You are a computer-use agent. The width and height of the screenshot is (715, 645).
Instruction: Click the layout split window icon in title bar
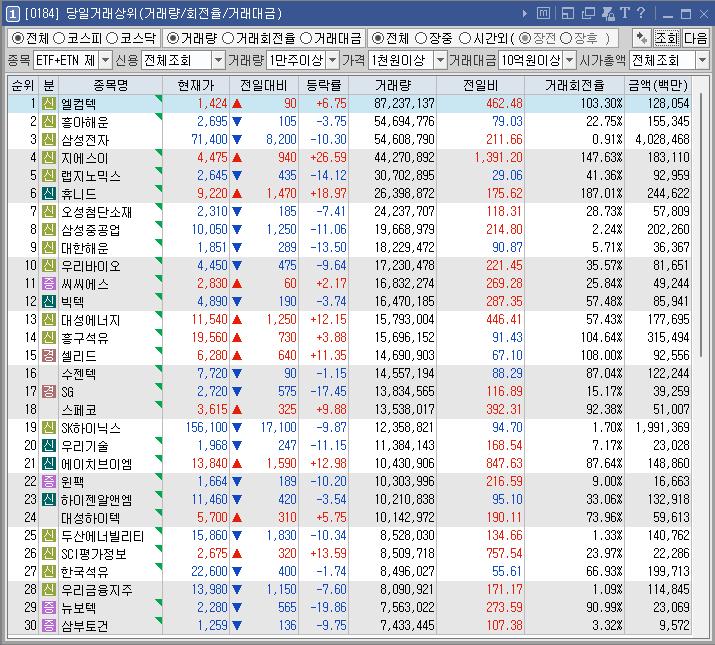[x=568, y=14]
